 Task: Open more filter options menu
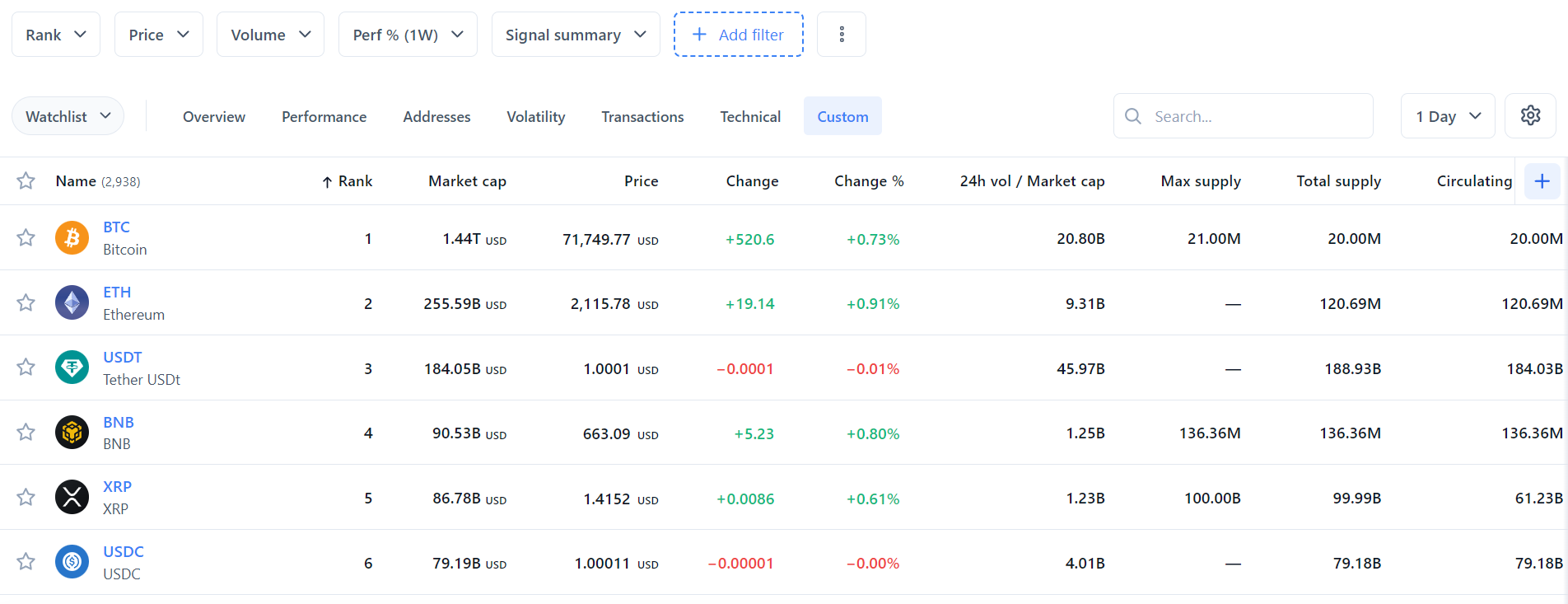click(841, 34)
